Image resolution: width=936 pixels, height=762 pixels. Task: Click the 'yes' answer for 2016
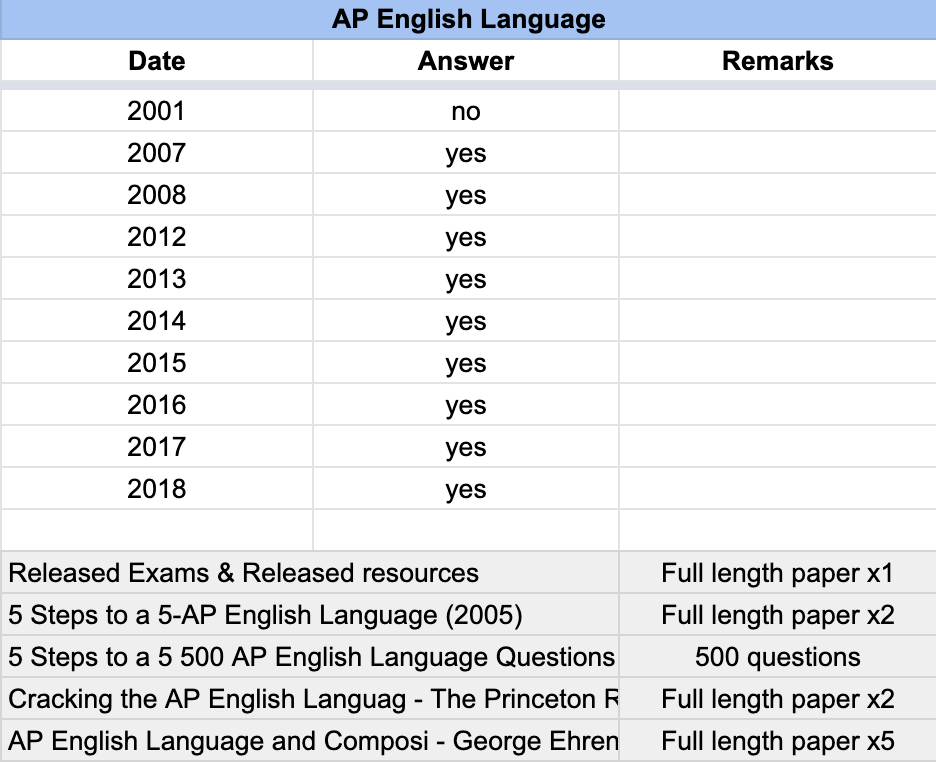(465, 405)
